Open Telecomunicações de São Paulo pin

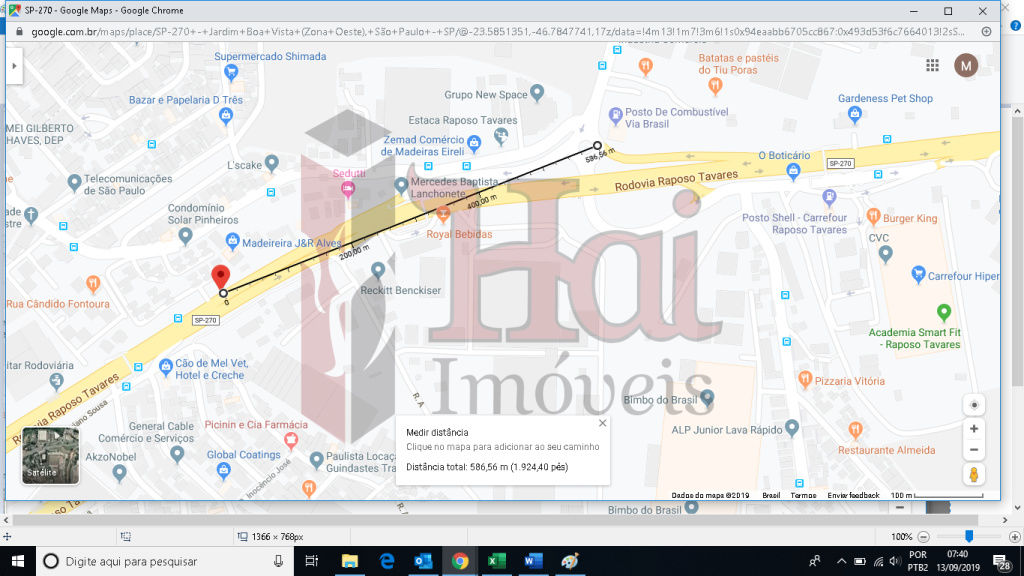pyautogui.click(x=74, y=182)
